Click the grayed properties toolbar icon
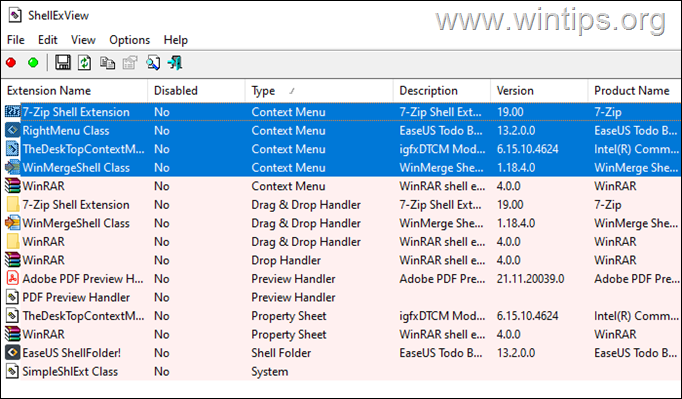The image size is (682, 399). click(130, 63)
